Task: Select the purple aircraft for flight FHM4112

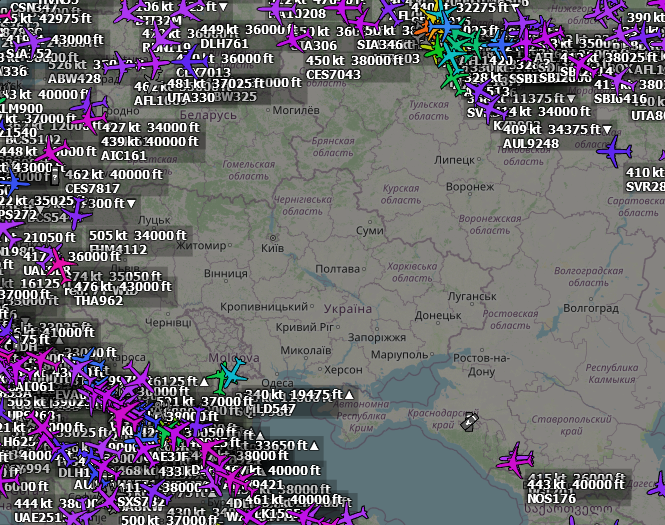Action: (77, 214)
